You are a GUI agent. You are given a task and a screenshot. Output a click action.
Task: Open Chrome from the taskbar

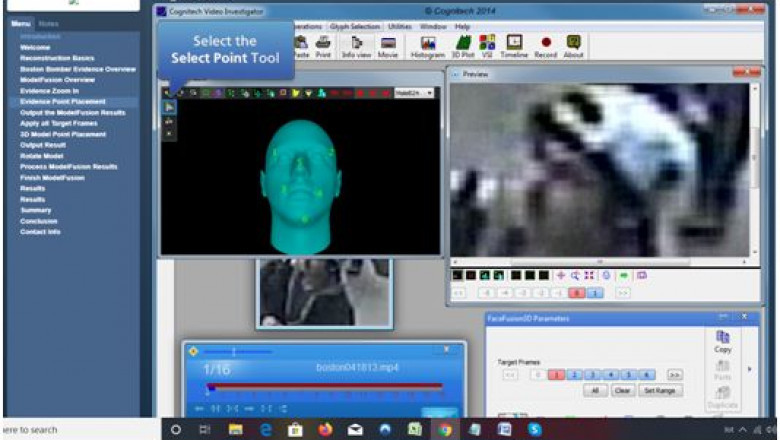[445, 430]
